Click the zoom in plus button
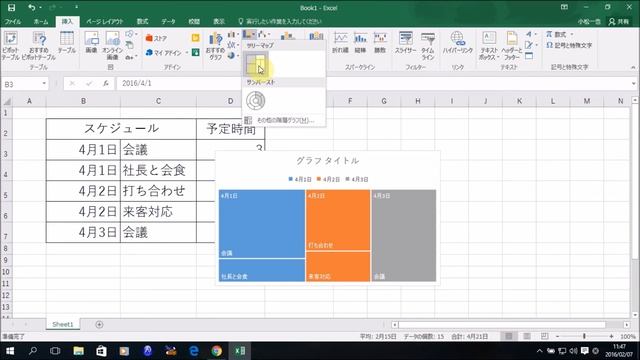The image size is (640, 360). tap(611, 336)
